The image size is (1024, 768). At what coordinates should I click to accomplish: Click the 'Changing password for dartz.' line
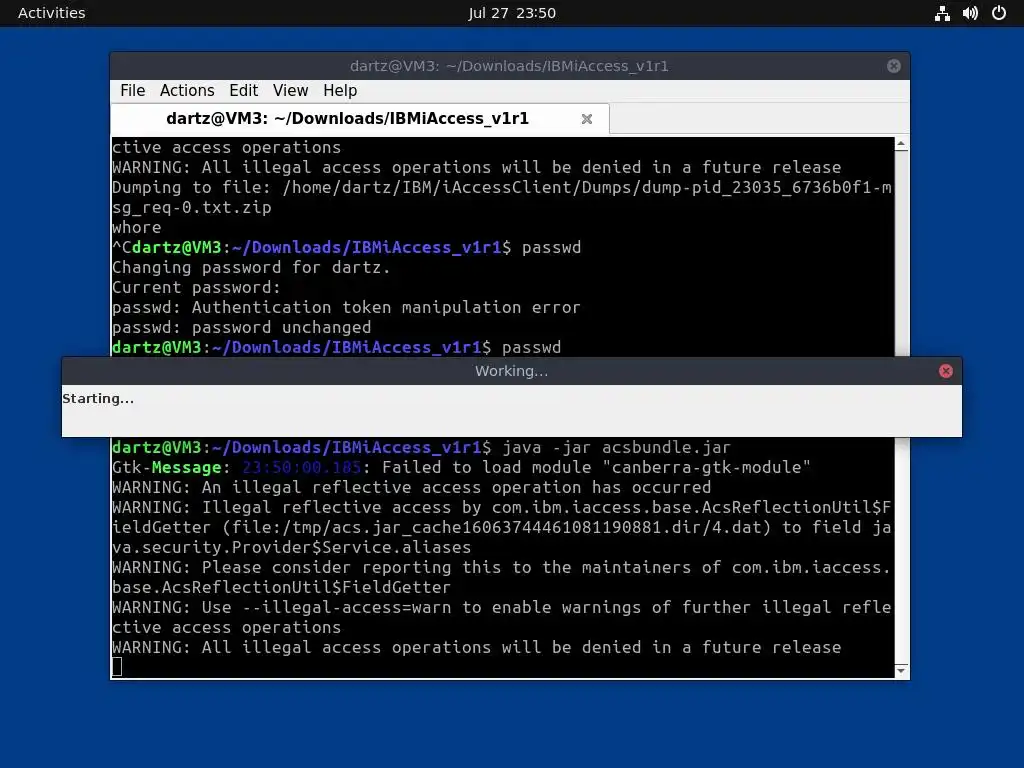(x=251, y=268)
